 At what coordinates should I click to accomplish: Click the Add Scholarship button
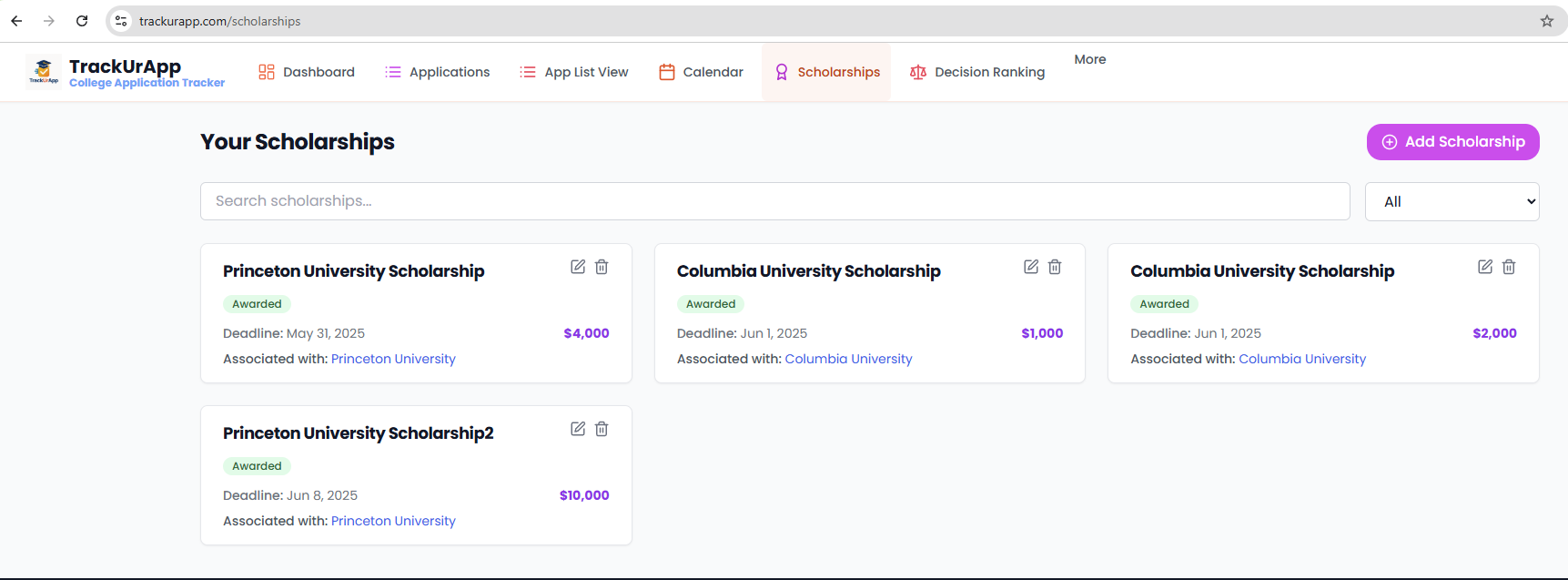[1452, 142]
